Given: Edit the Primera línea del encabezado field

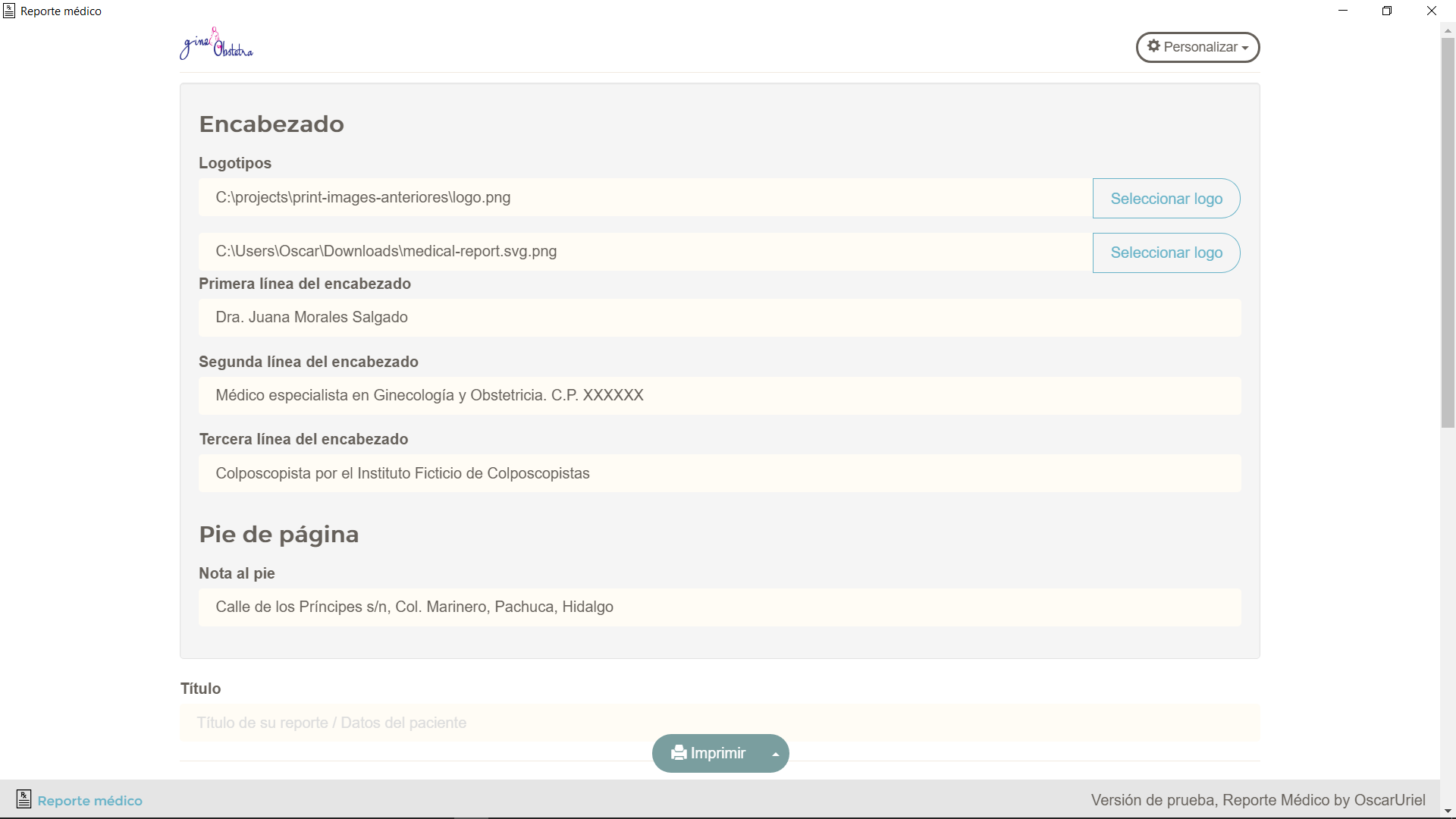Looking at the screenshot, I should tap(719, 318).
